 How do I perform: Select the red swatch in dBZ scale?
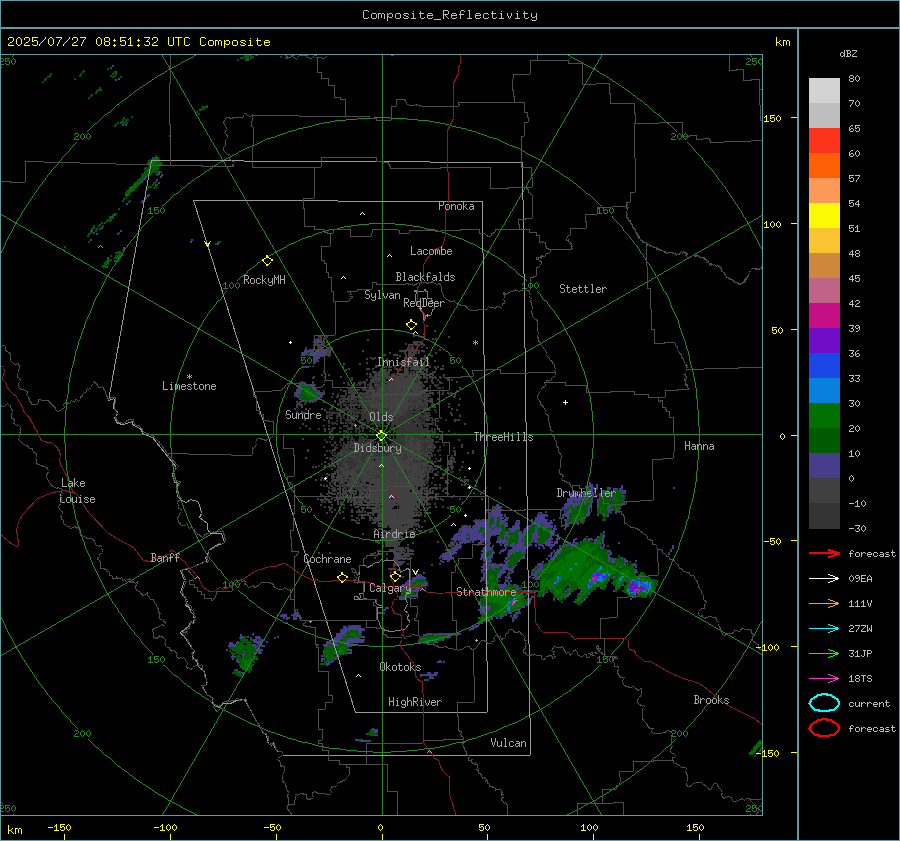pyautogui.click(x=824, y=141)
